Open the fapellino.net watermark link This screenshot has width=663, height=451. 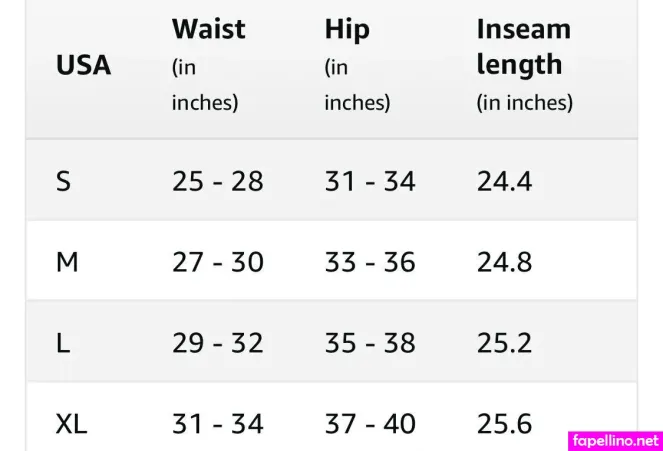point(615,440)
